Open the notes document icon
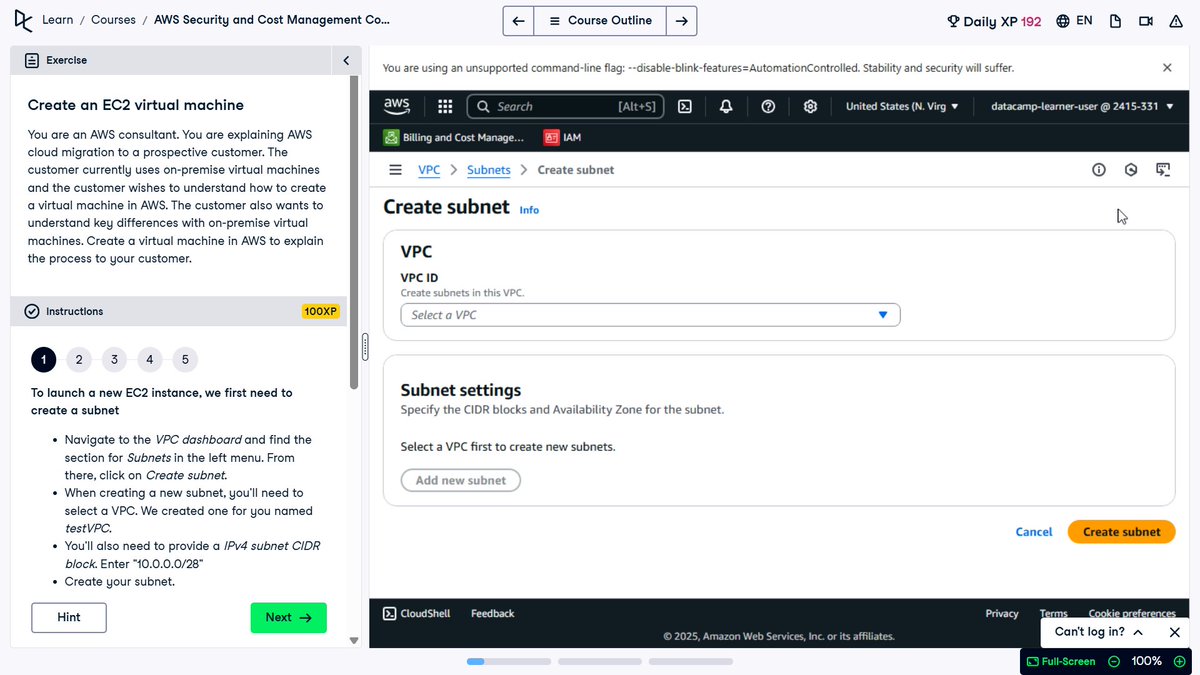The height and width of the screenshot is (675, 1200). pos(1116,21)
